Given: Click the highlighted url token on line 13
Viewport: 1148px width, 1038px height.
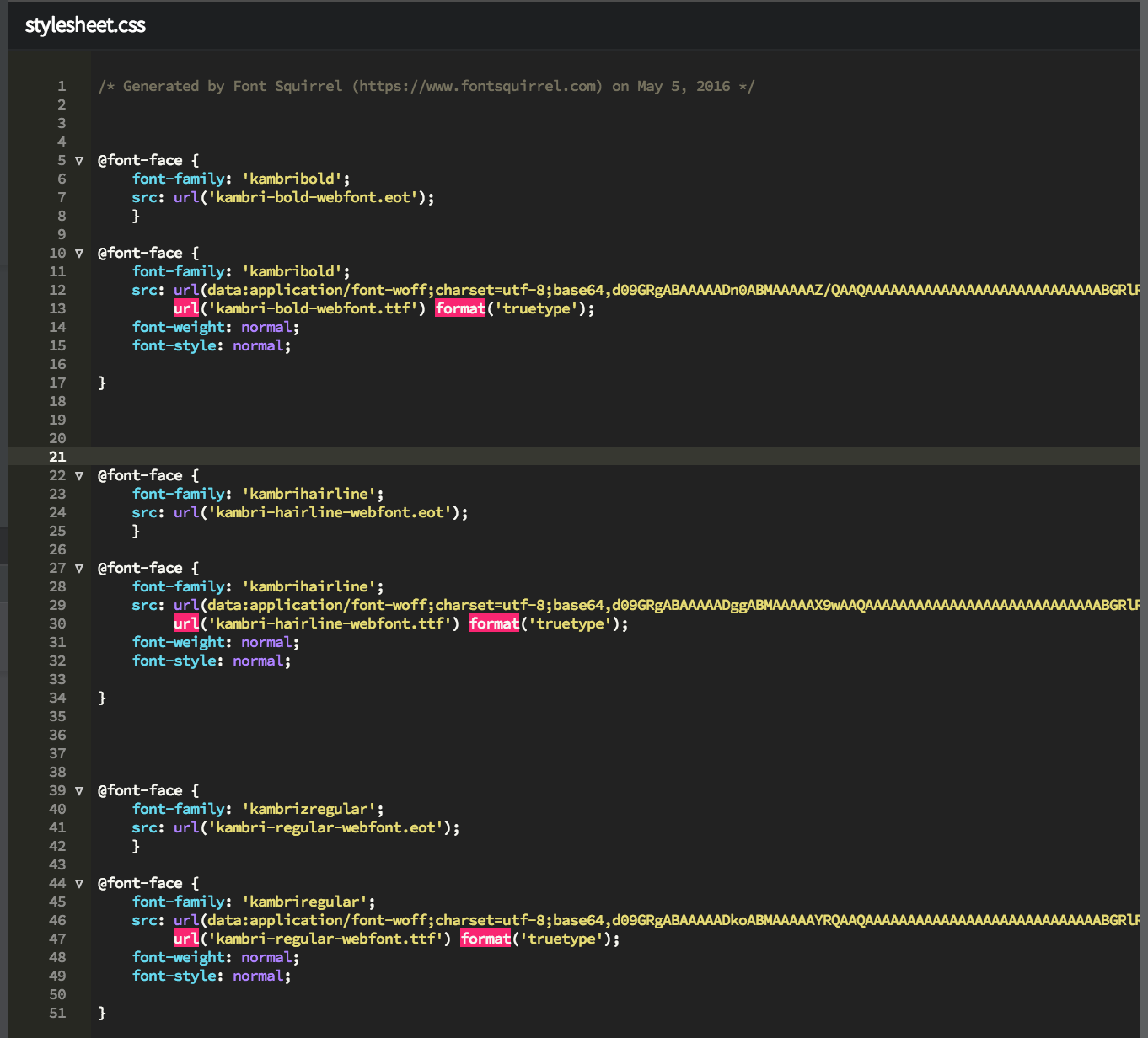Looking at the screenshot, I should click(185, 308).
